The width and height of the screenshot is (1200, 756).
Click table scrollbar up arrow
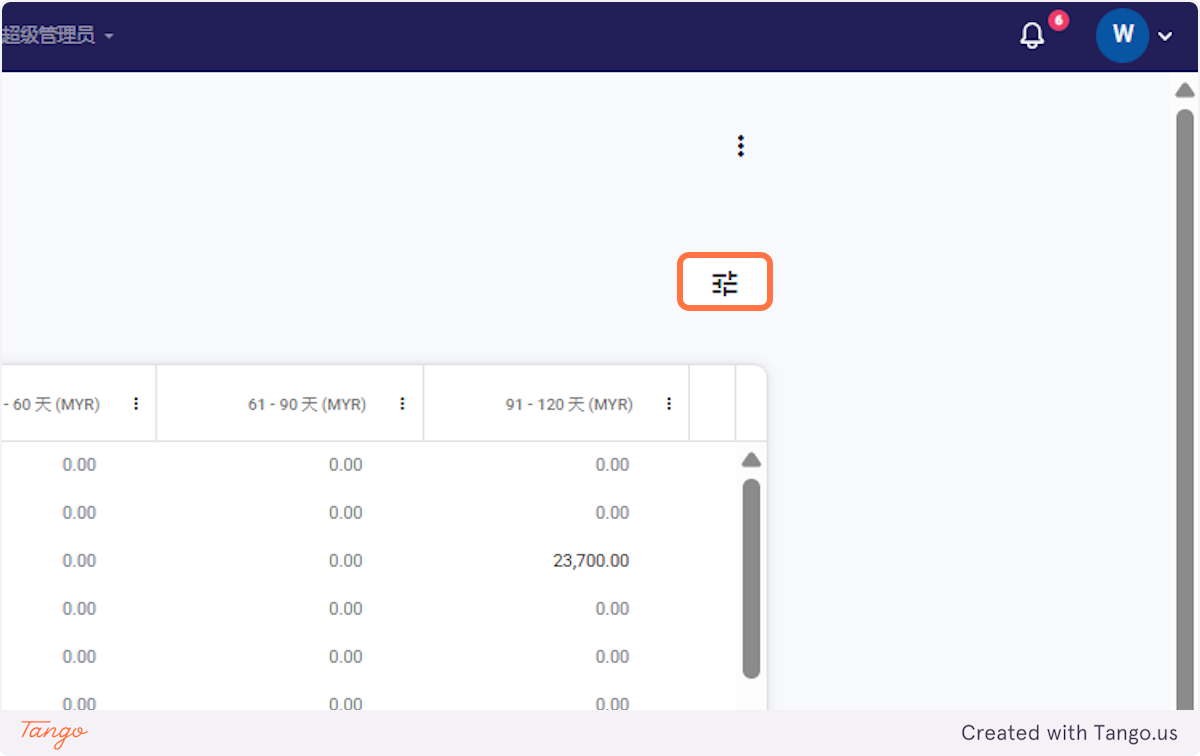click(x=751, y=460)
